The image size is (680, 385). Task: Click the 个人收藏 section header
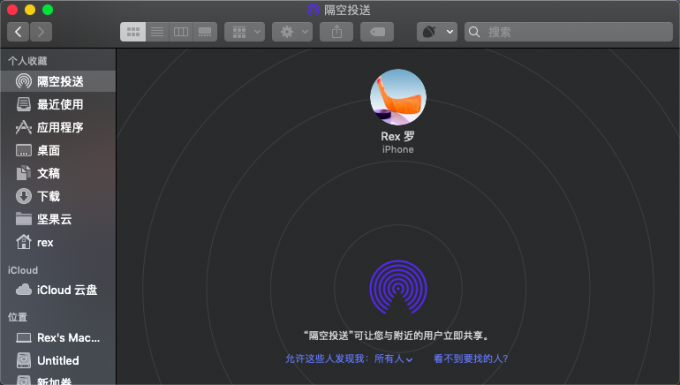(x=27, y=61)
